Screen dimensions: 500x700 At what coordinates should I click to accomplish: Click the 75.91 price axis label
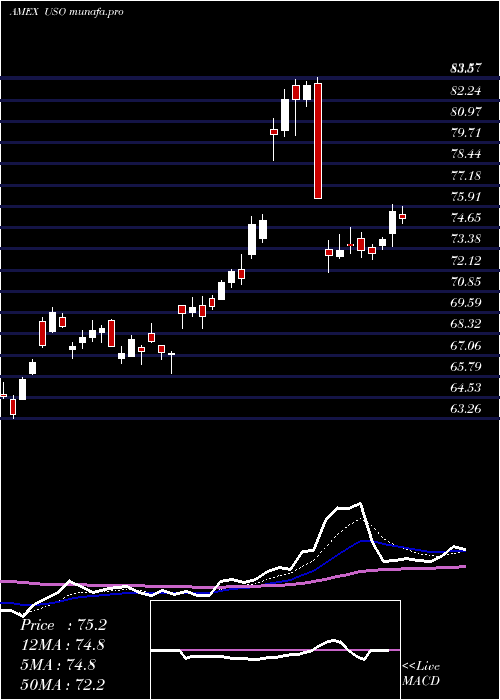(466, 196)
